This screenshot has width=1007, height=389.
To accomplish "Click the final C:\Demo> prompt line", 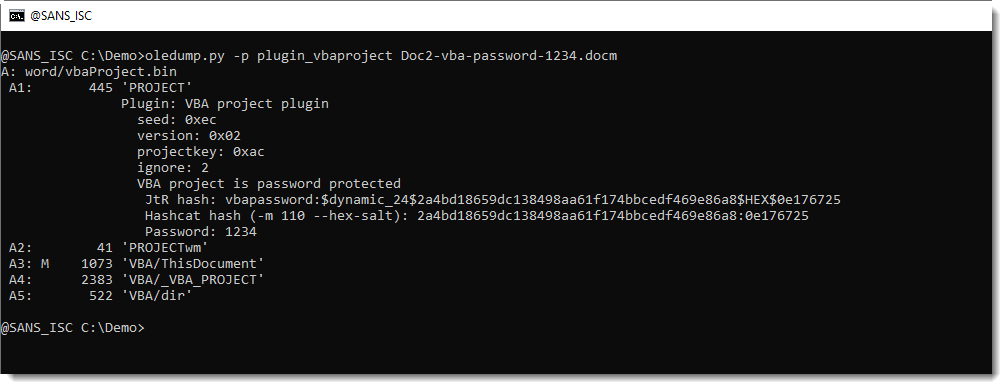I will tap(73, 328).
